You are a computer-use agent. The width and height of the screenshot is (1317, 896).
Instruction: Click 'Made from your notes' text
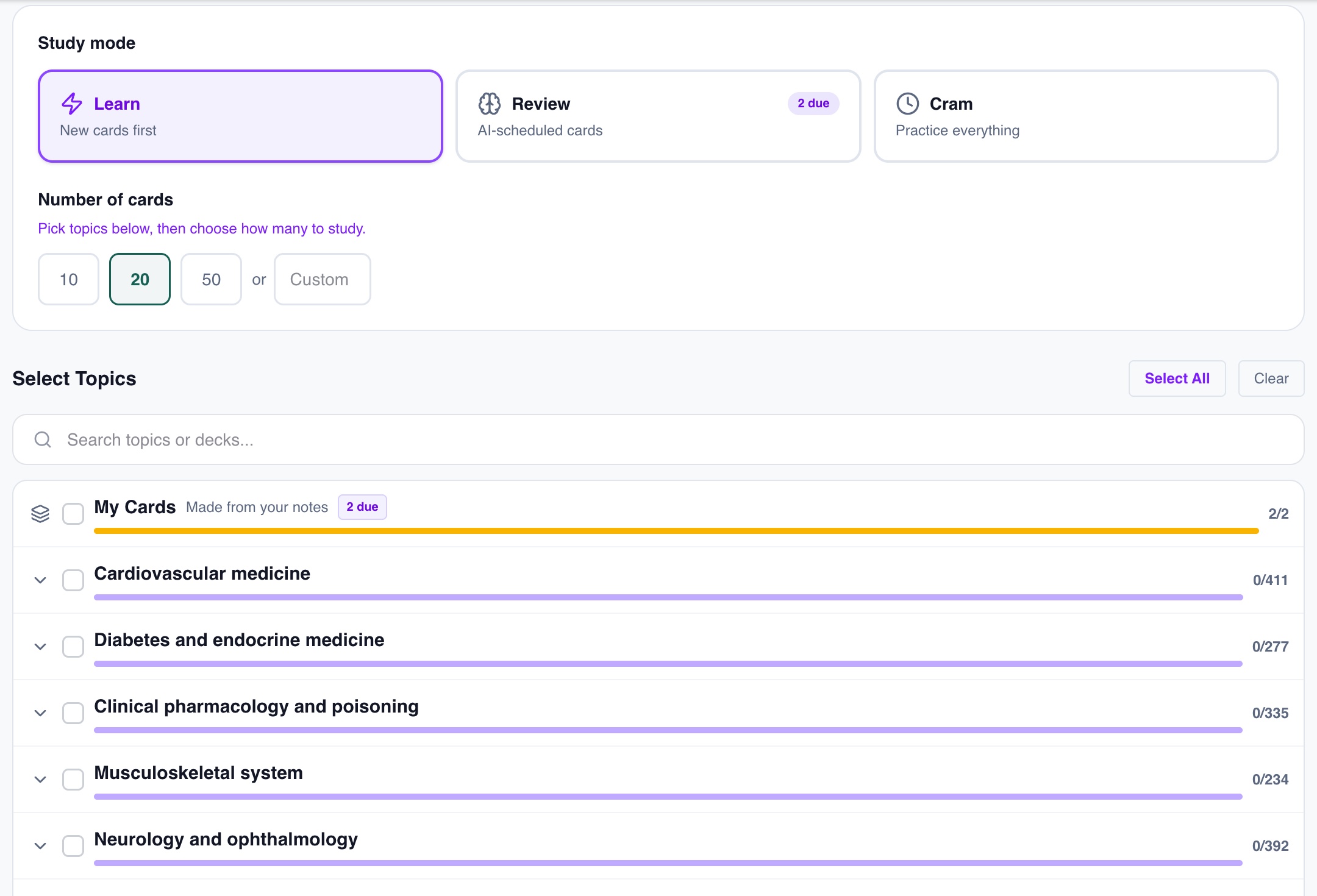(x=257, y=507)
